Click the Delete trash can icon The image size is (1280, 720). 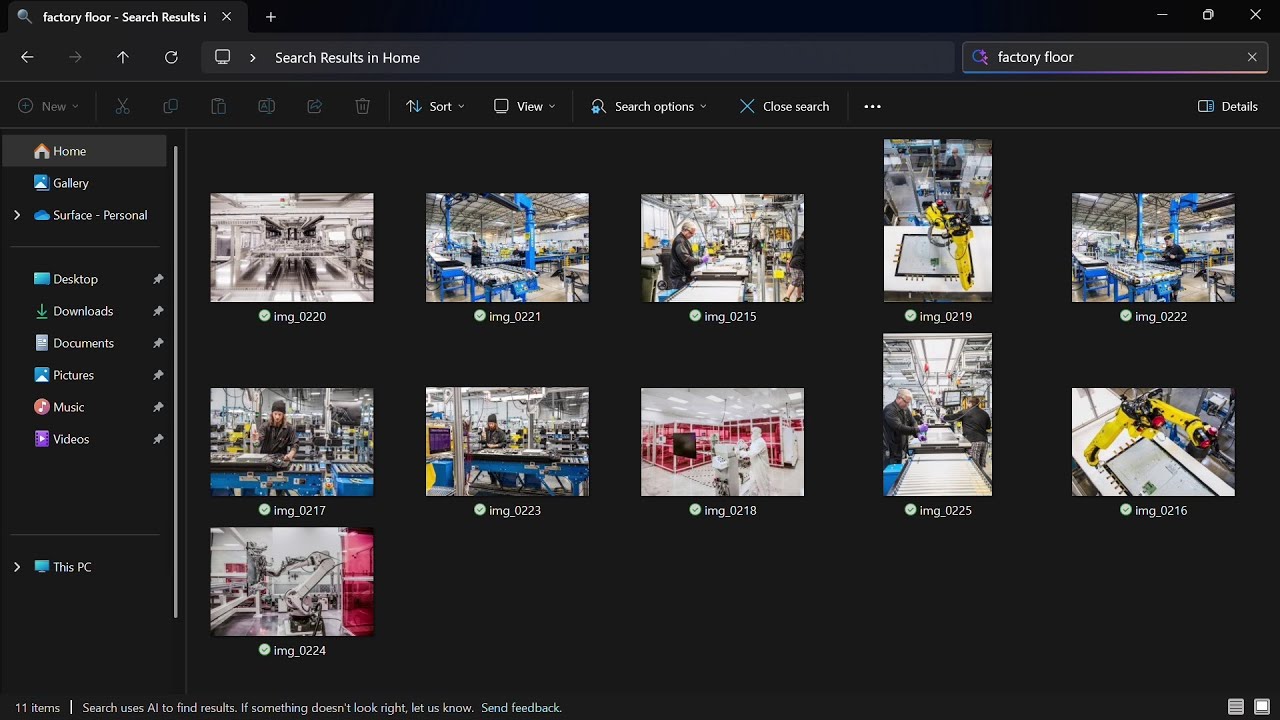363,106
